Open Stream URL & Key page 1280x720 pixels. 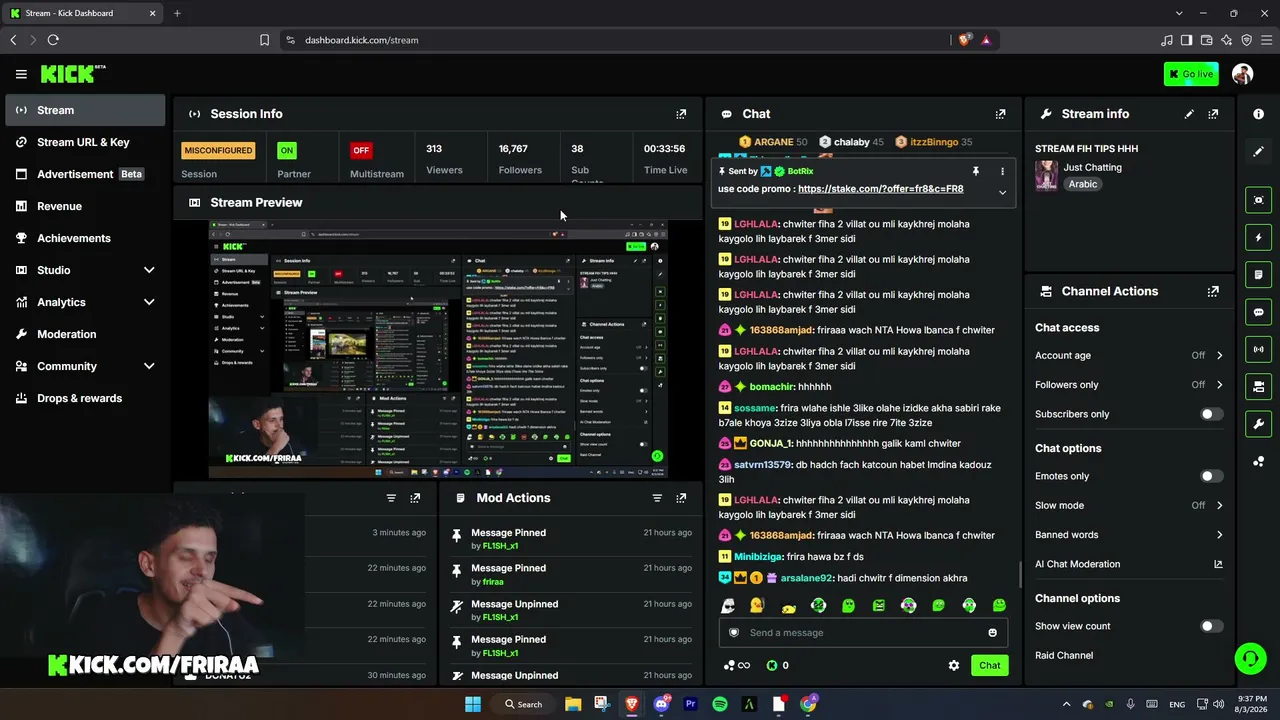click(x=85, y=142)
